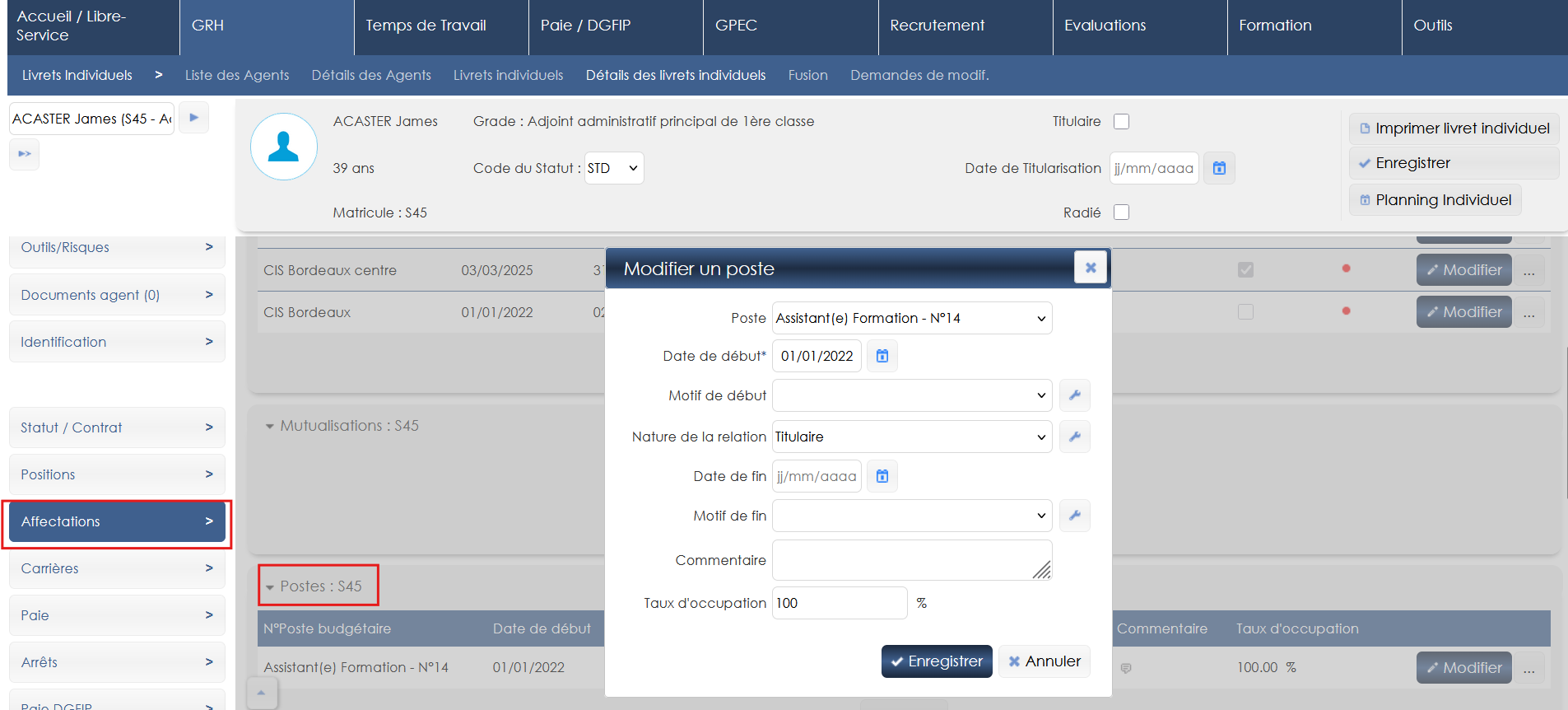Collapse the Postes : S45 section
Screen dimensions: 1568x710
[x=270, y=586]
